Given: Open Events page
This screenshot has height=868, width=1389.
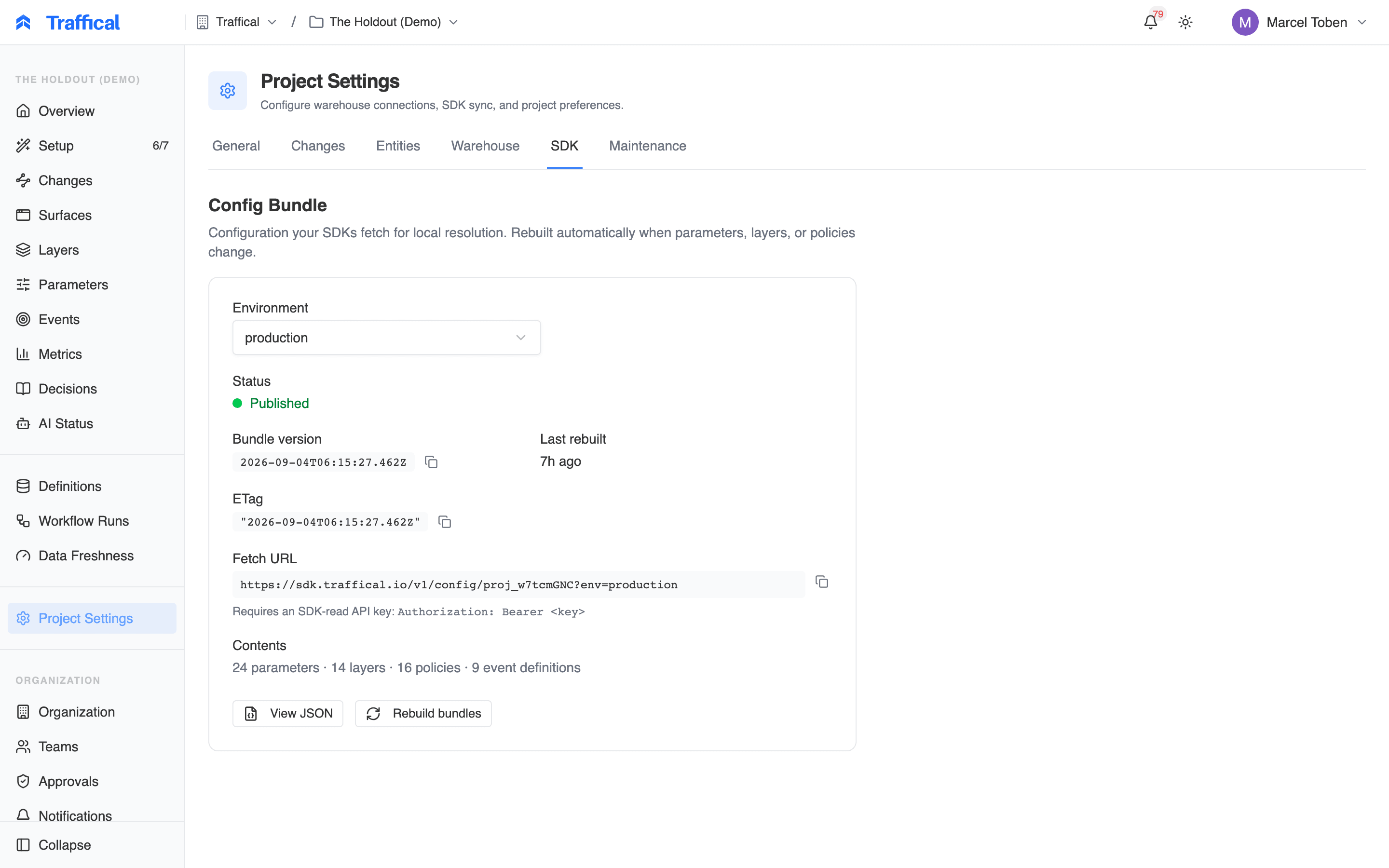Looking at the screenshot, I should (93, 319).
